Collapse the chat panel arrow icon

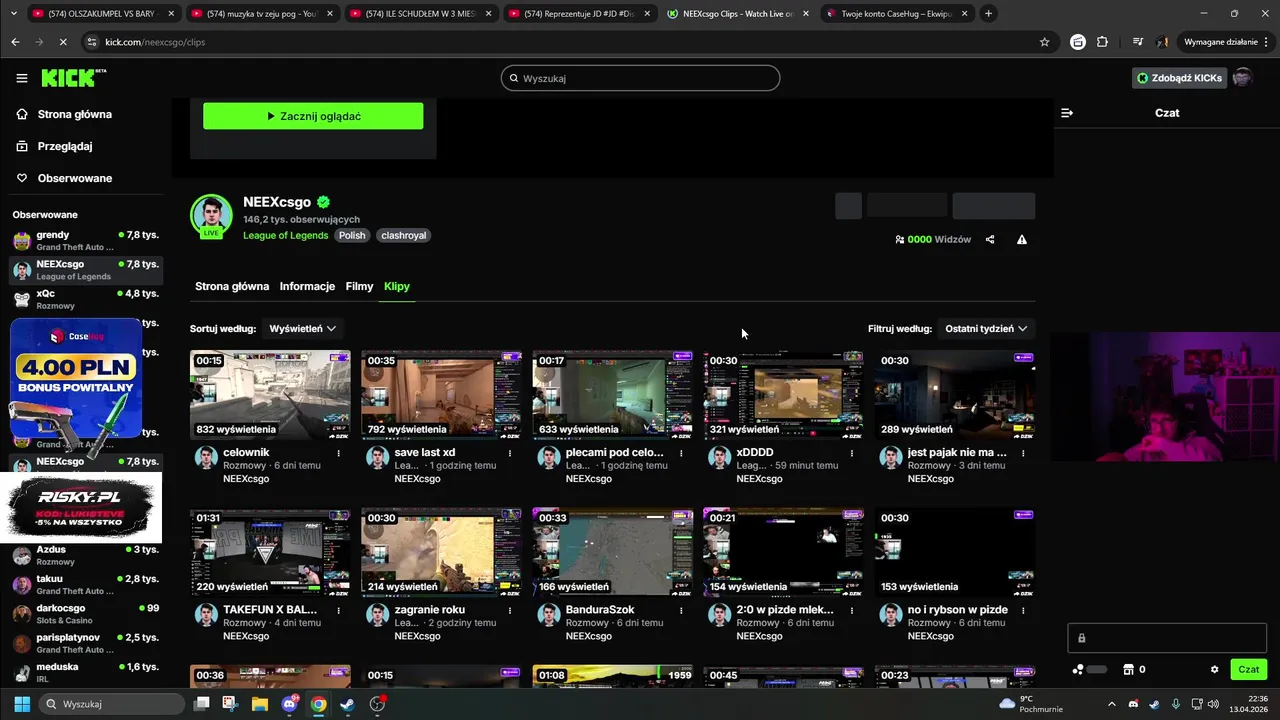coord(1067,113)
